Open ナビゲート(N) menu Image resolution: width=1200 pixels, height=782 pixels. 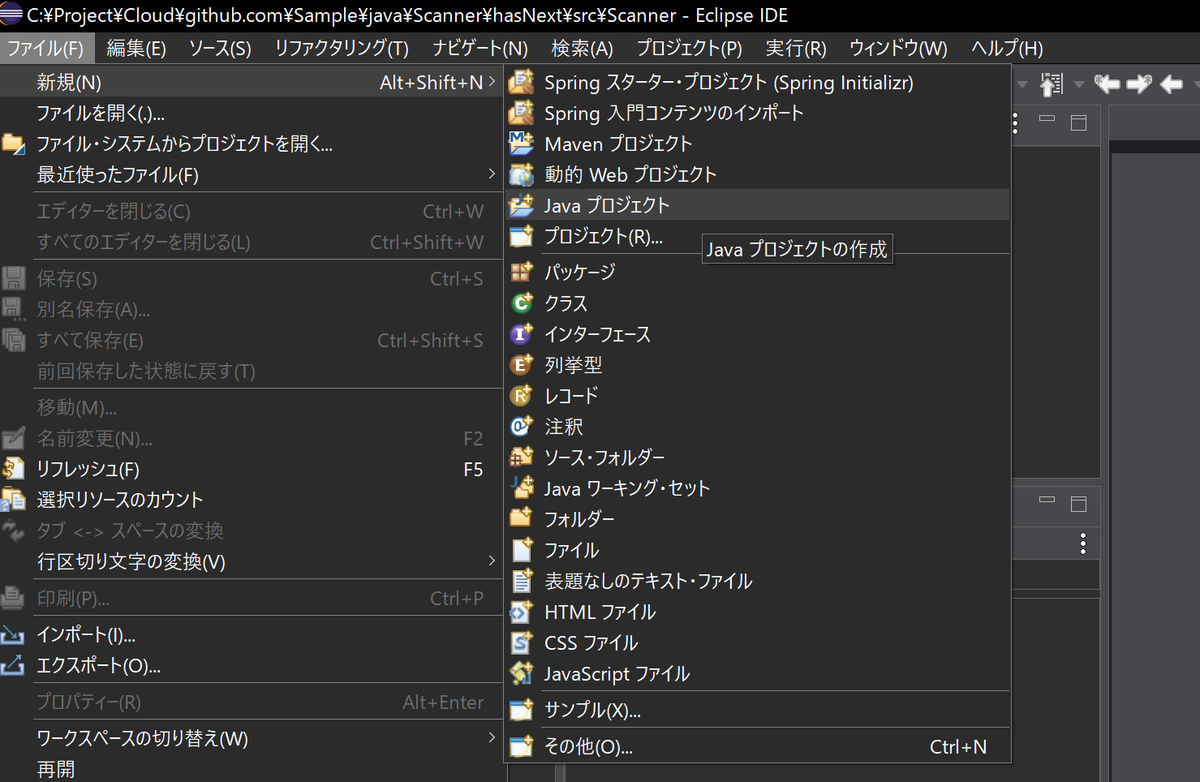point(480,48)
